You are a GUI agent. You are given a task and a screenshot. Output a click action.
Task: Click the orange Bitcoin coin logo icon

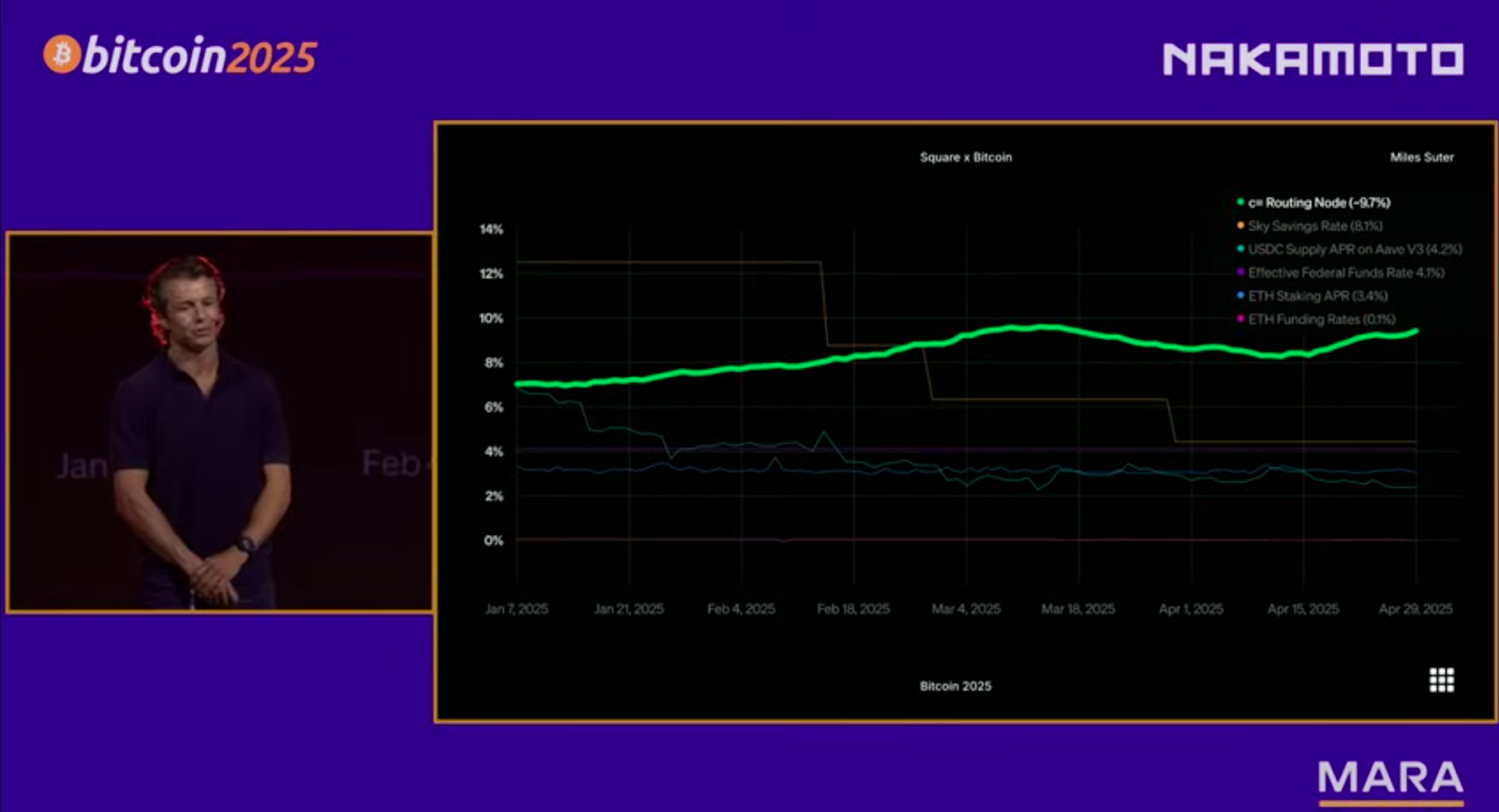[x=62, y=54]
